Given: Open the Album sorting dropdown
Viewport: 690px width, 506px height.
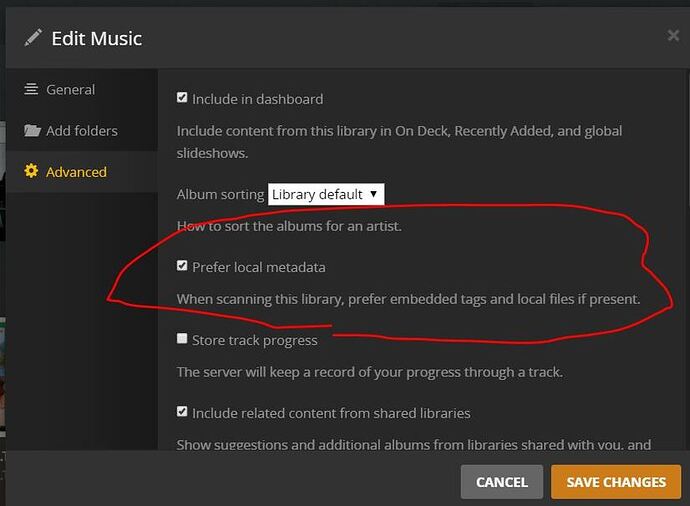Looking at the screenshot, I should (325, 194).
